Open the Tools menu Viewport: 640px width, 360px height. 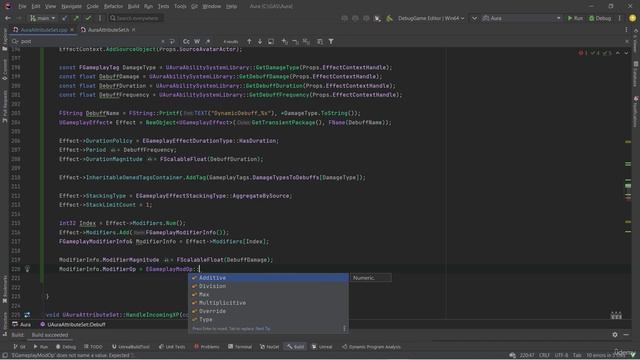pyautogui.click(x=180, y=6)
